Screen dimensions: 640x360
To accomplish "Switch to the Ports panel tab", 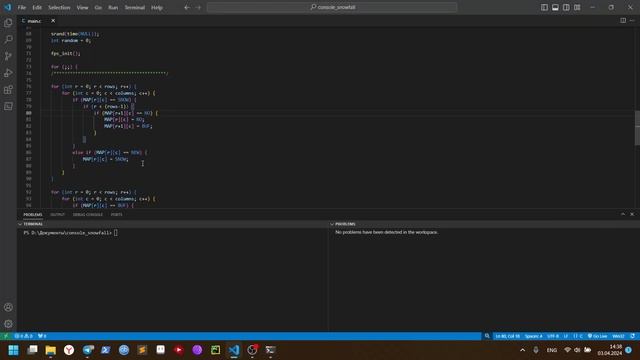I will point(117,215).
